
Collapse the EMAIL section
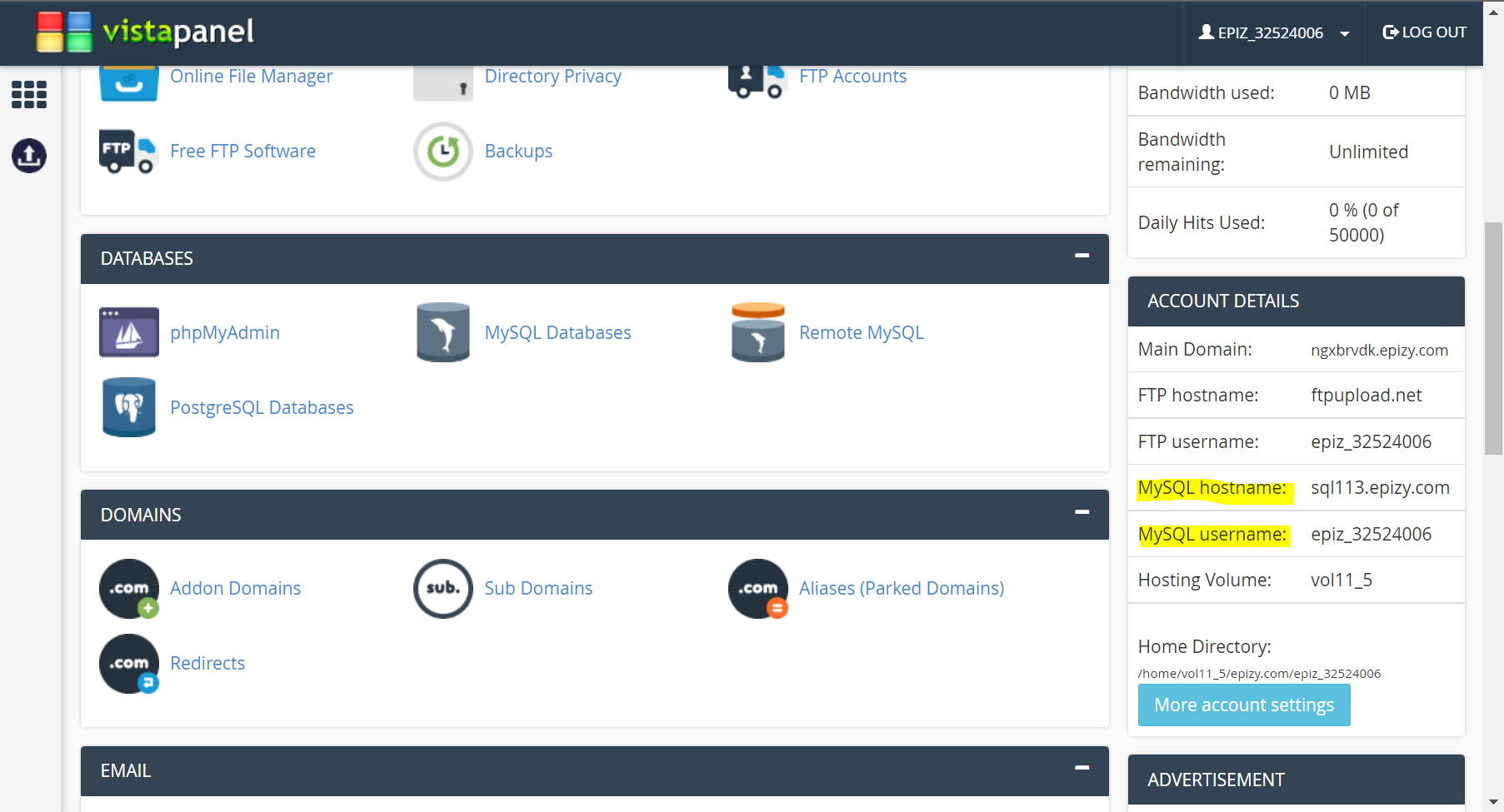point(1082,768)
